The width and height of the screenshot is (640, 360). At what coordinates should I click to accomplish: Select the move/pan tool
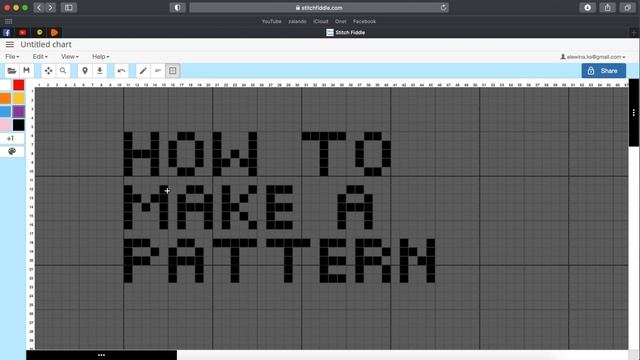(48, 71)
